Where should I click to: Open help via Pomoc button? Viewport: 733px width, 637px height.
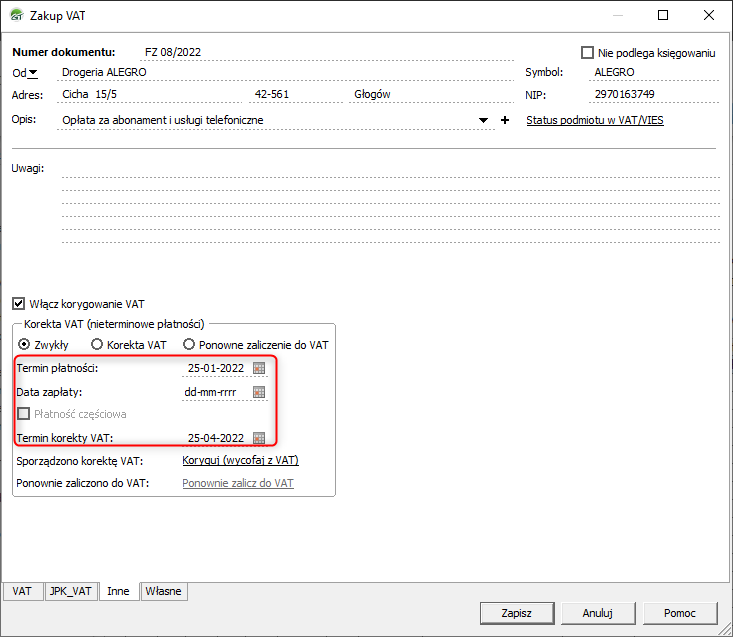680,613
